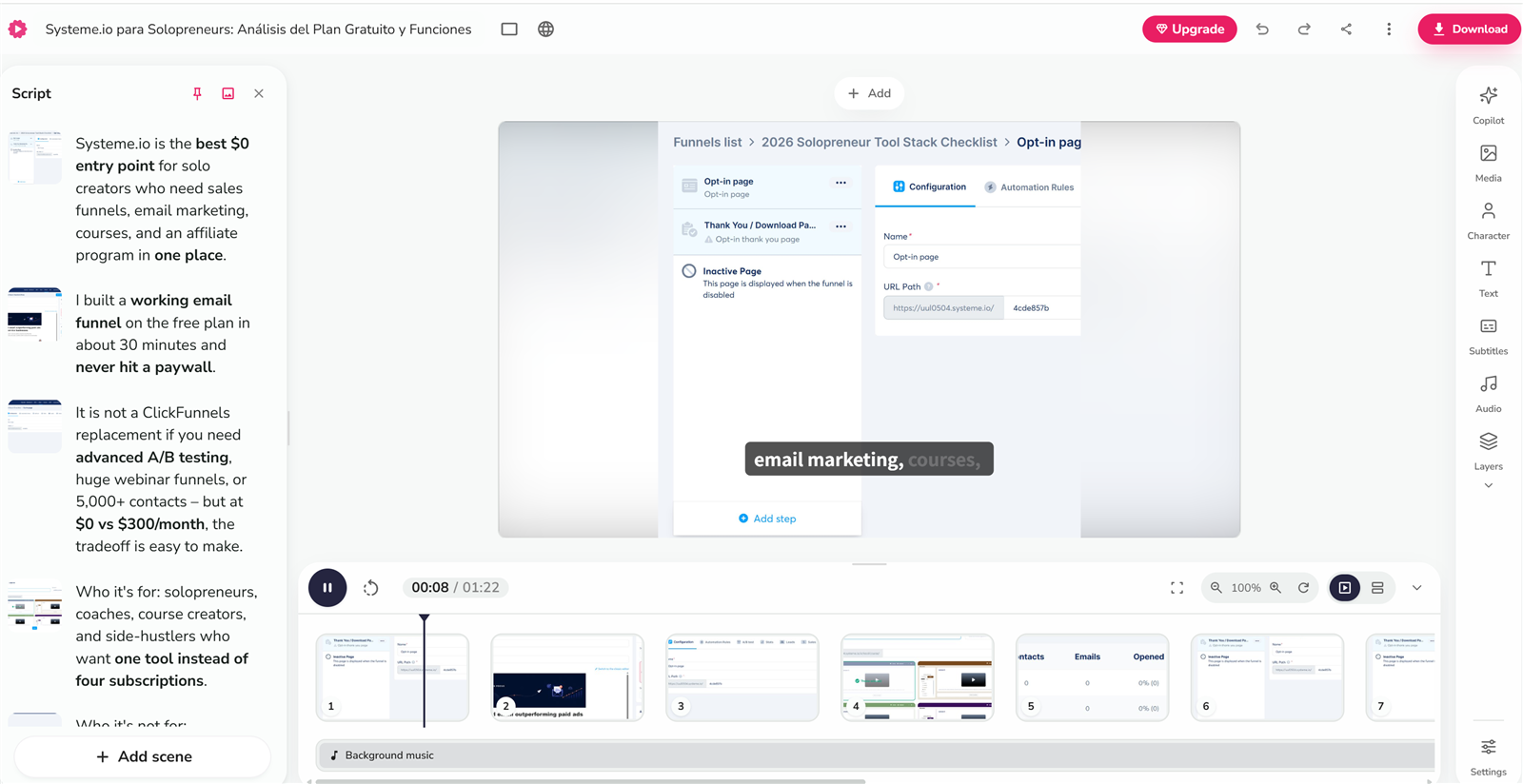This screenshot has height=784, width=1523.
Task: Open the Character panel
Action: pyautogui.click(x=1488, y=221)
